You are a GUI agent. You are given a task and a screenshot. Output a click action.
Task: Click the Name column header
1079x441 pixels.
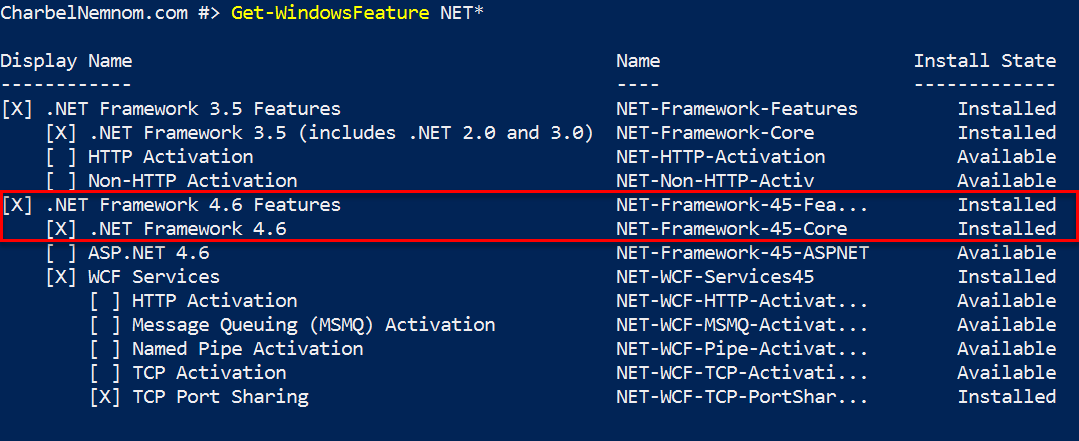pos(638,61)
